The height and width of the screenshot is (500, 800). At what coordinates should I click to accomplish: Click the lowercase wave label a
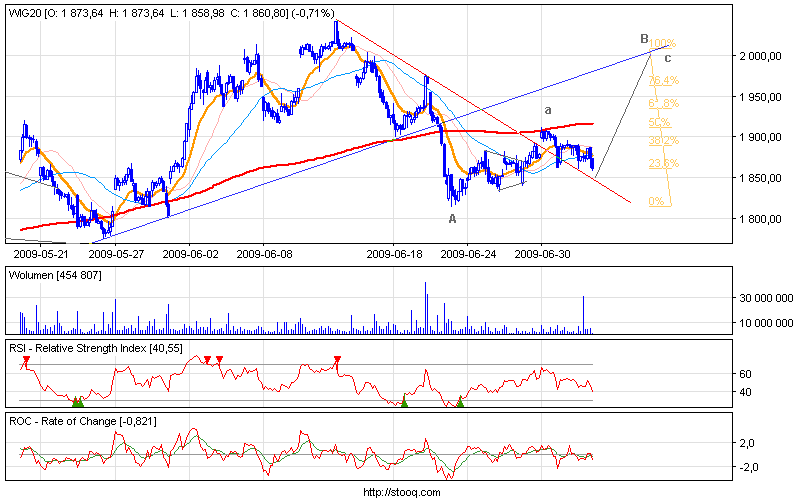(x=548, y=110)
